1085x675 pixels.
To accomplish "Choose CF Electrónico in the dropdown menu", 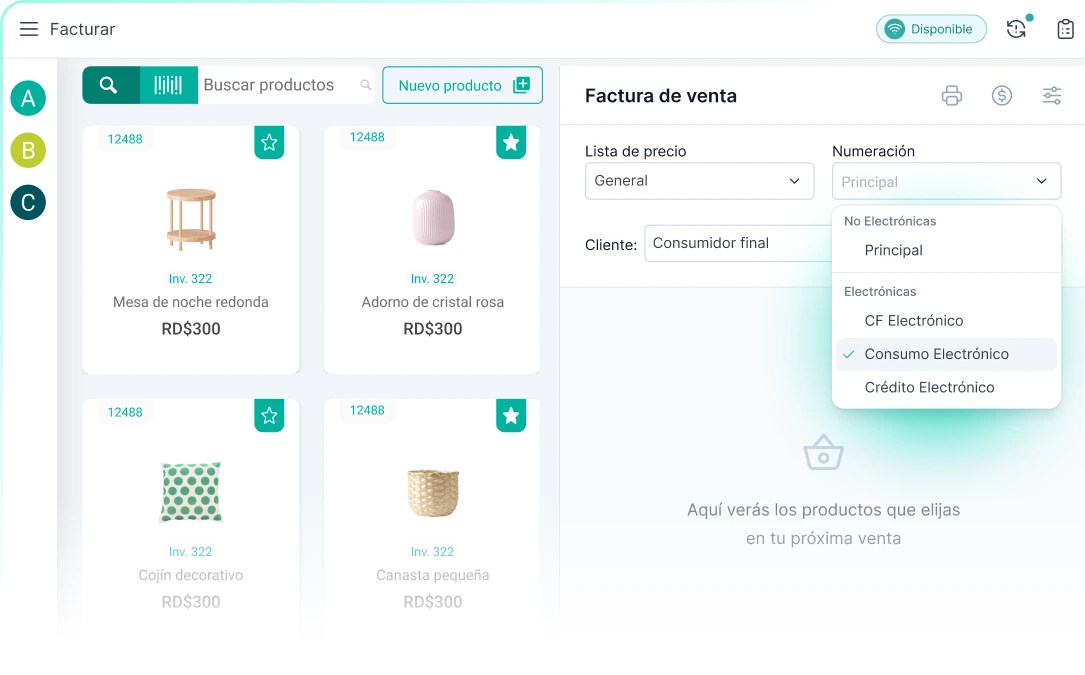I will [x=915, y=320].
